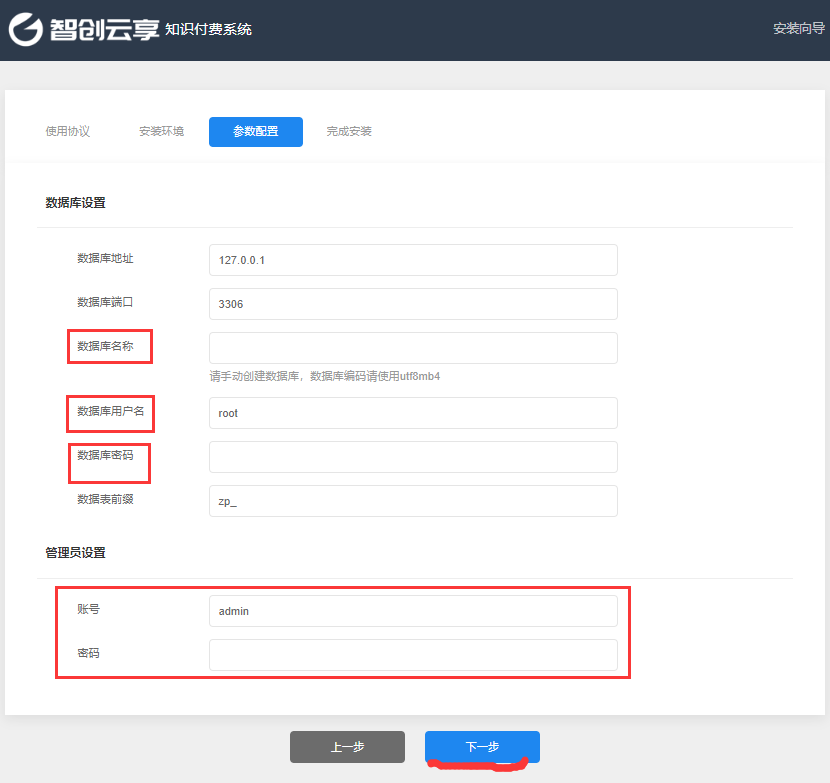Click the 管理员设置 section heading
The image size is (830, 783).
point(75,553)
